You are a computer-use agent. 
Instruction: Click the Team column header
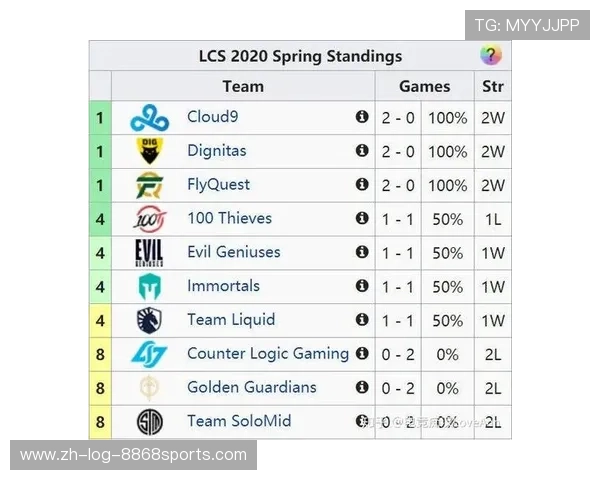click(243, 87)
